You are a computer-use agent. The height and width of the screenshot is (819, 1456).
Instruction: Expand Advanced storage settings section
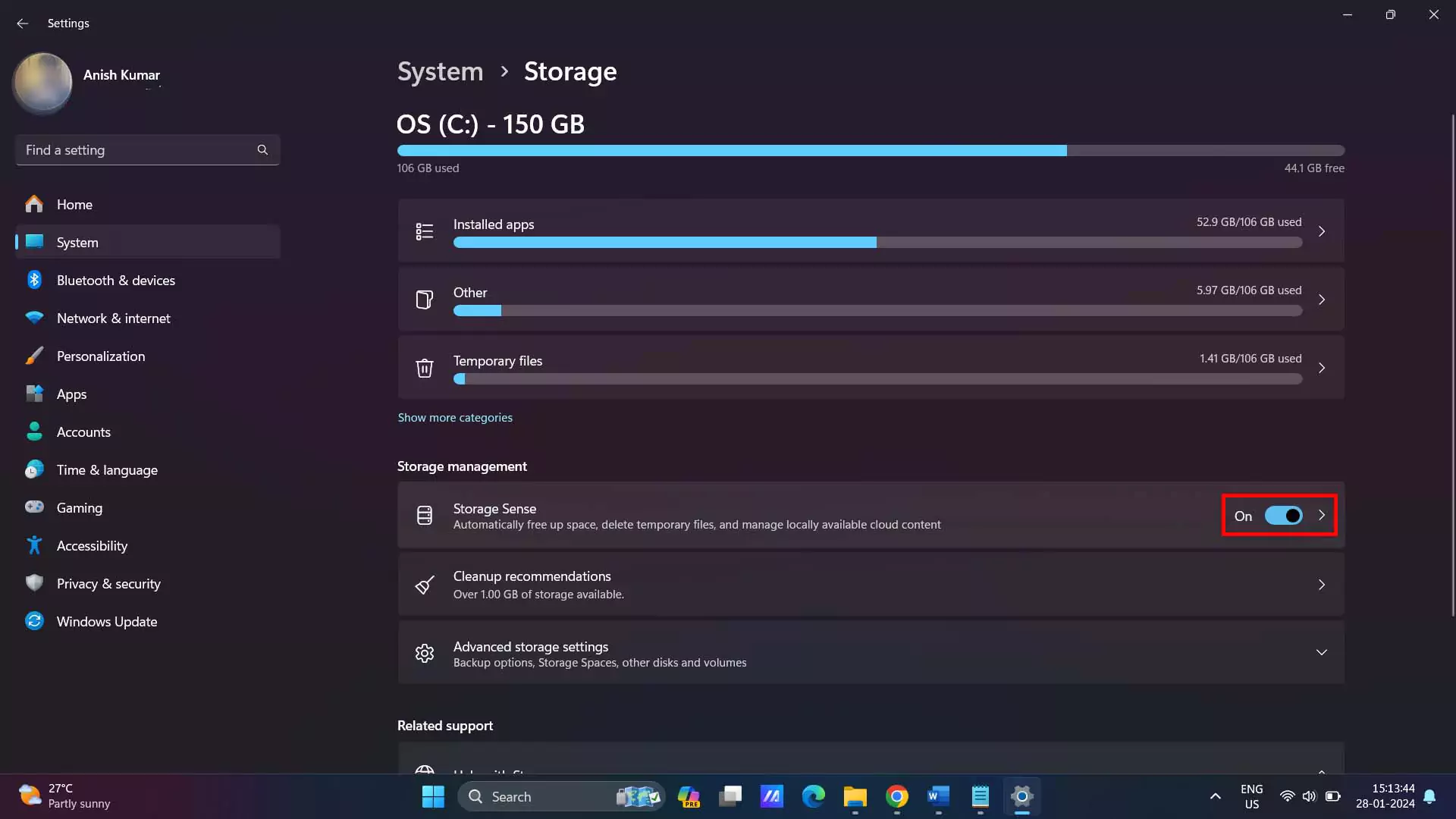(x=1322, y=652)
